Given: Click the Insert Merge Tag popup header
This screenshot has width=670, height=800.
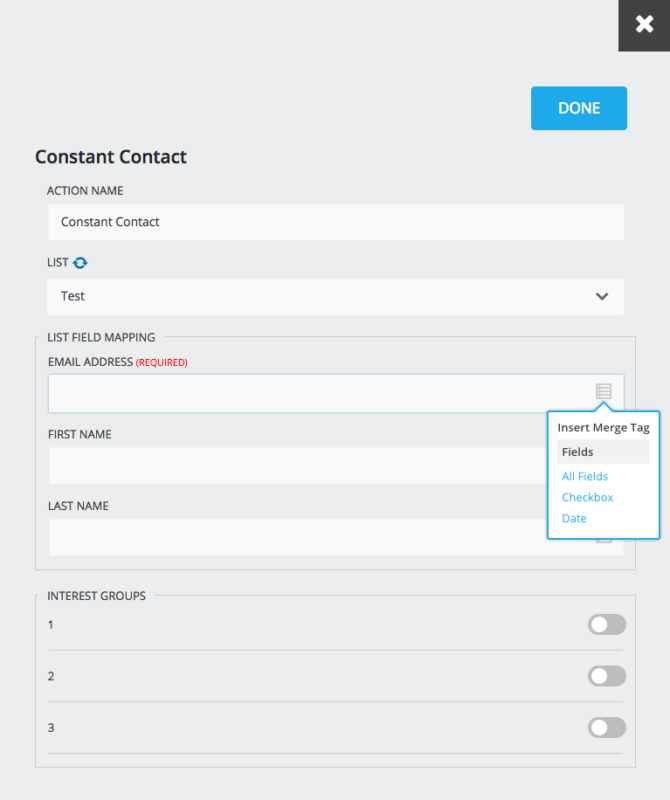Looking at the screenshot, I should click(603, 427).
